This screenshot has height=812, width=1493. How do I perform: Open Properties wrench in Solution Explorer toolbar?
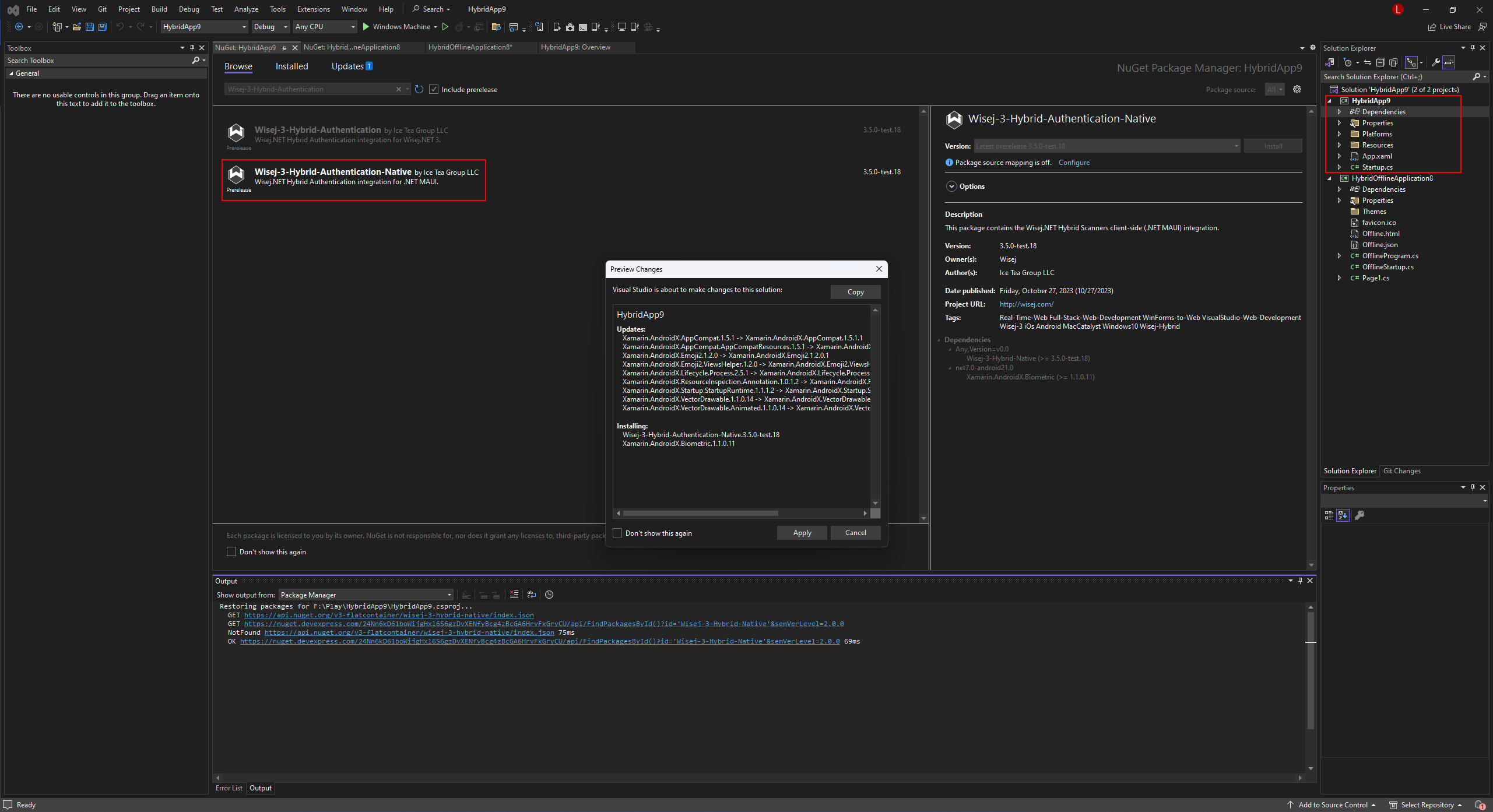click(x=1436, y=62)
